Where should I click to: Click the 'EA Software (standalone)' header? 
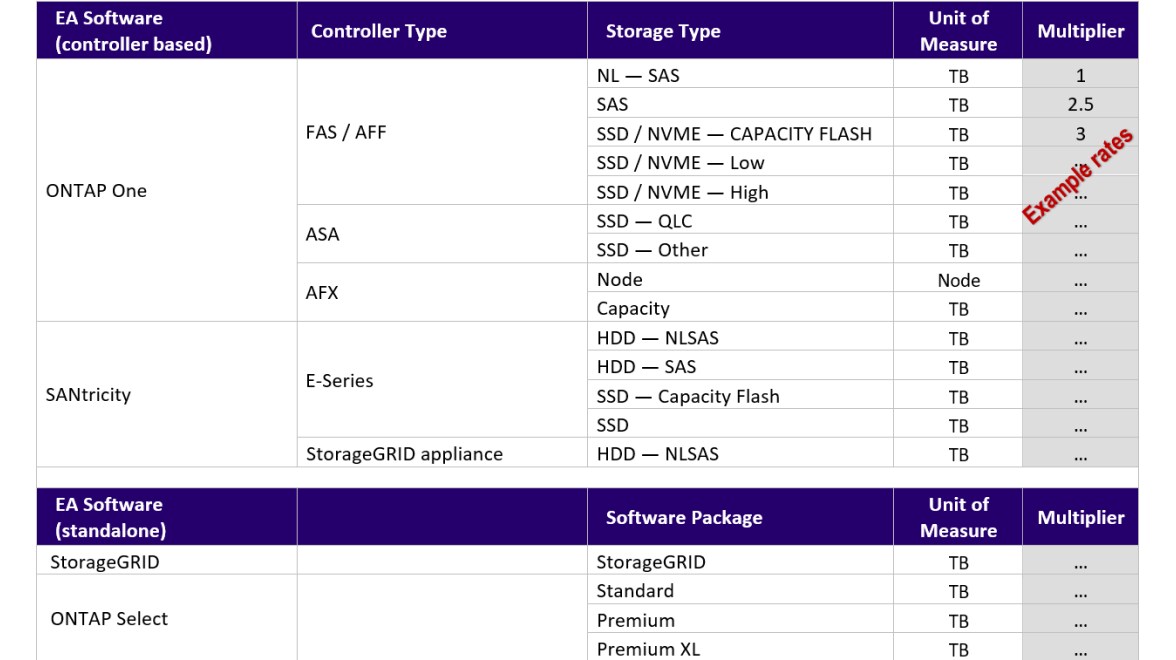[110, 517]
